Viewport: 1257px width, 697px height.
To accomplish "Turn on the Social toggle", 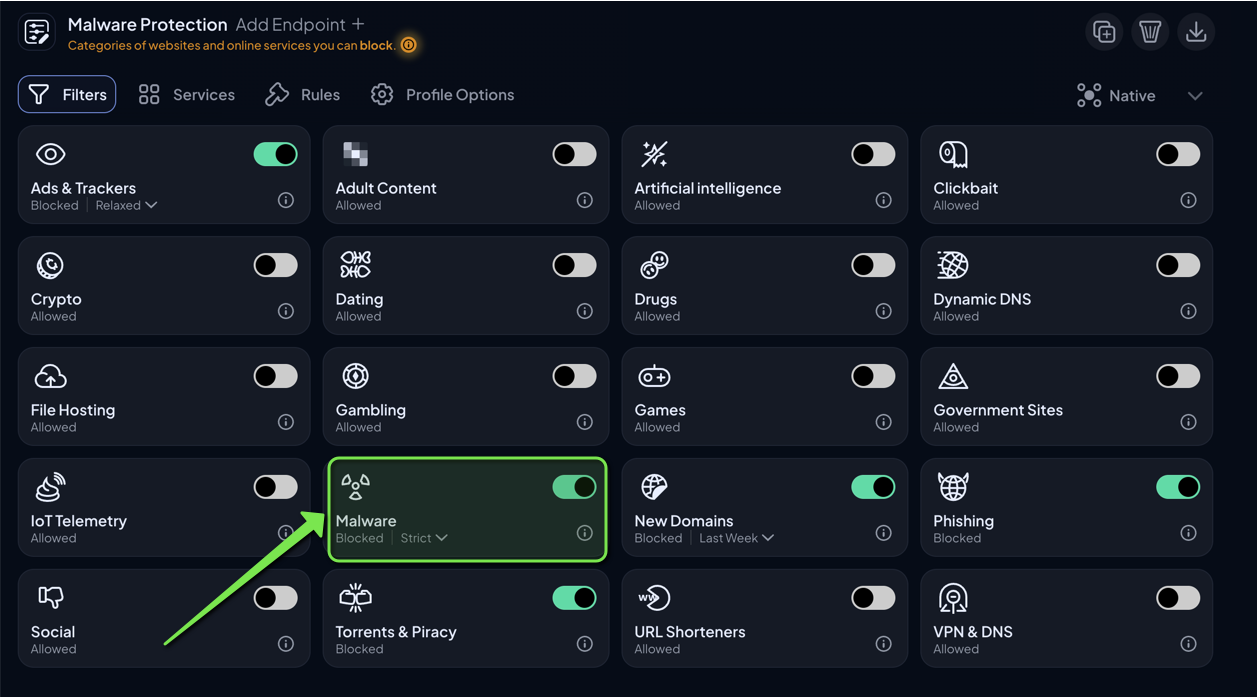I will 275,598.
